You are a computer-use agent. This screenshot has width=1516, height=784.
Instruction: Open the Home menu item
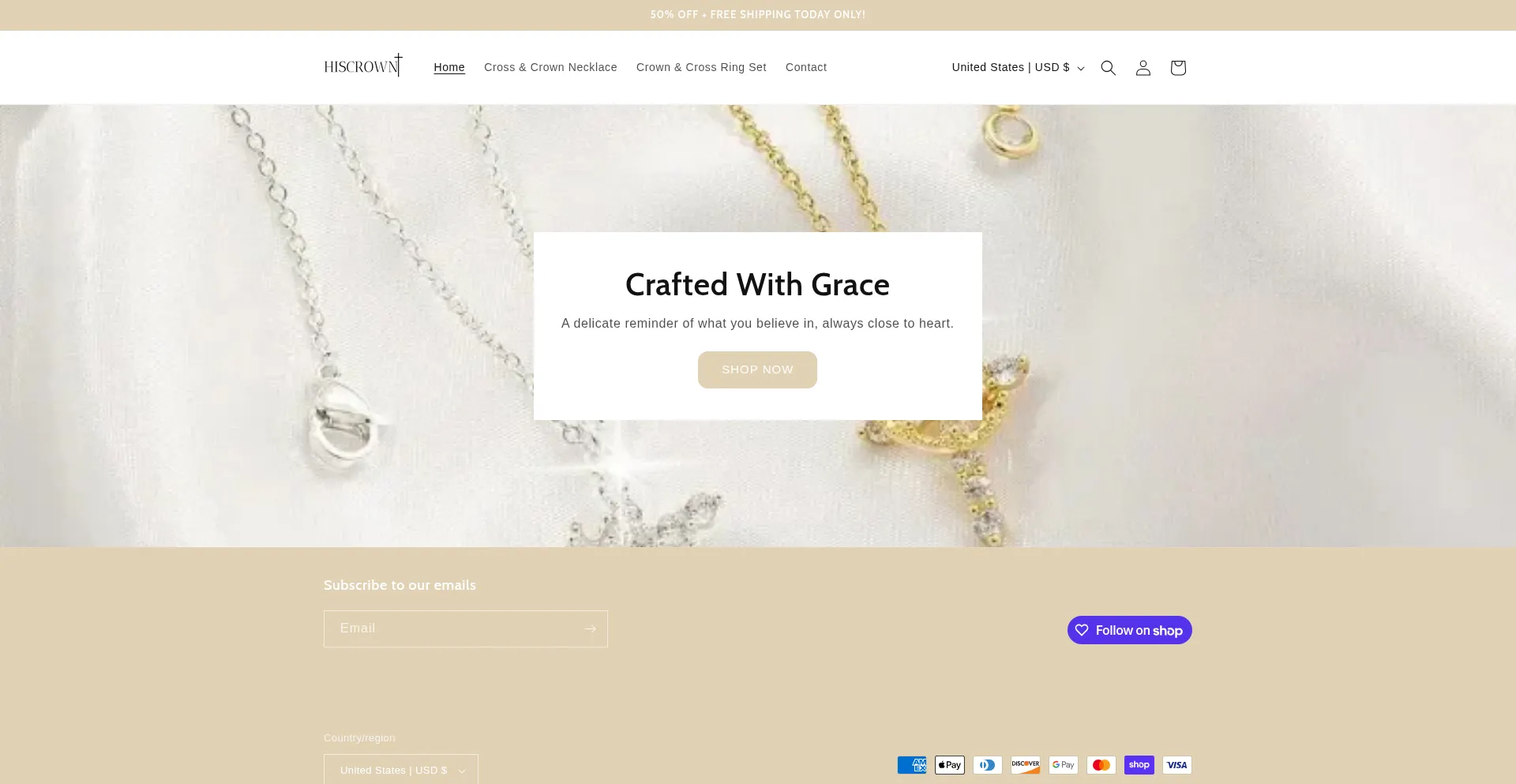(x=449, y=68)
